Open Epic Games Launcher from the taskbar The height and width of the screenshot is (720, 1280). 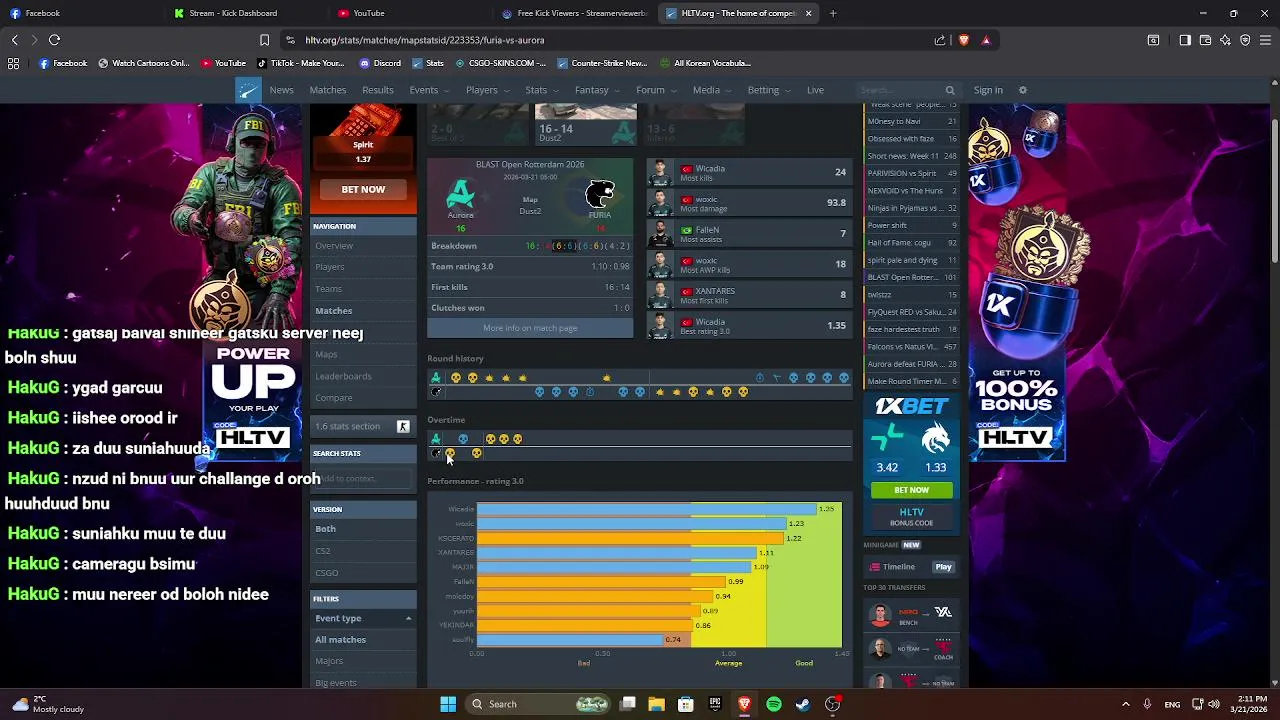click(715, 704)
